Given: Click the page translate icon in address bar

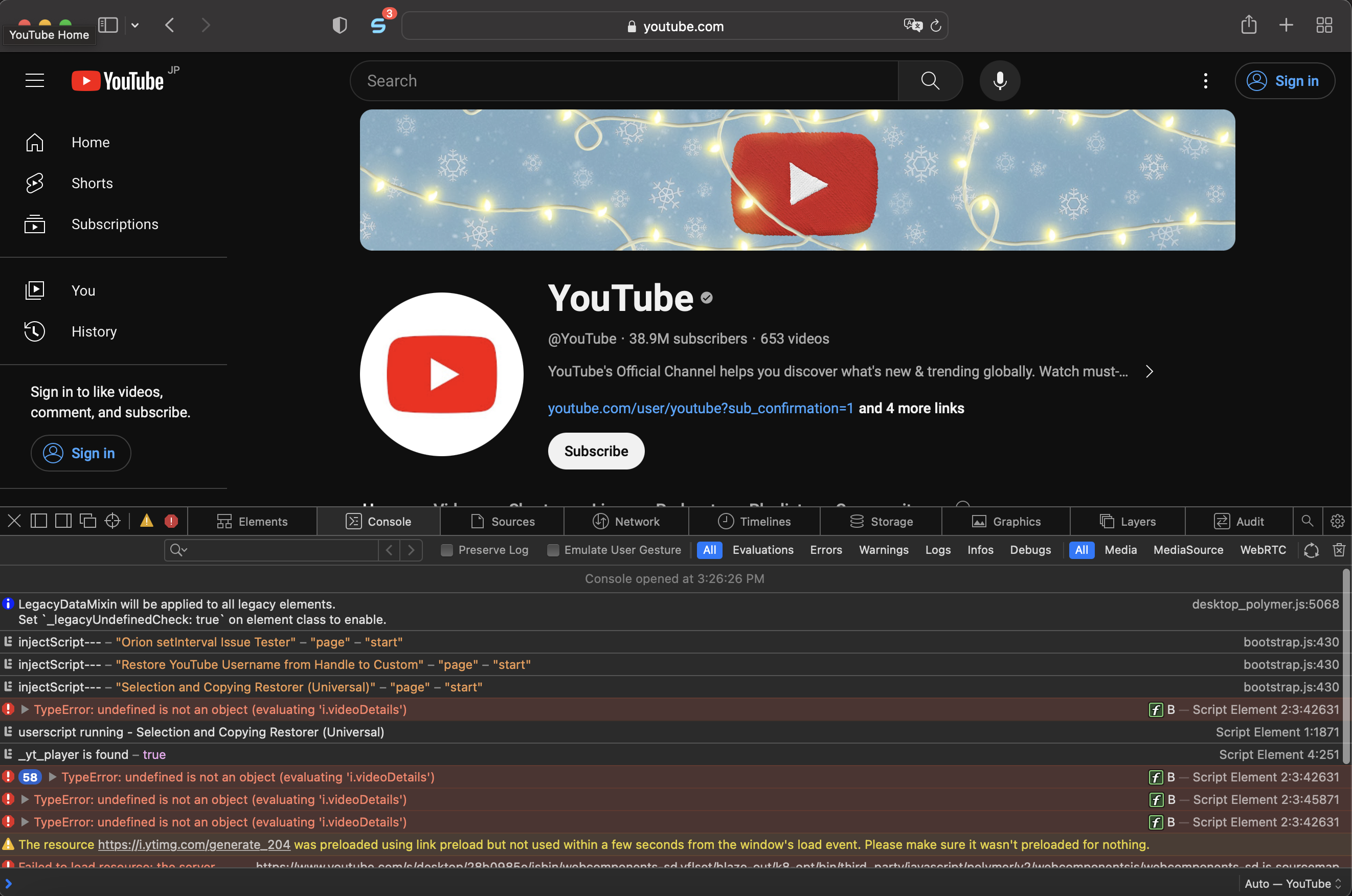Looking at the screenshot, I should pyautogui.click(x=912, y=26).
